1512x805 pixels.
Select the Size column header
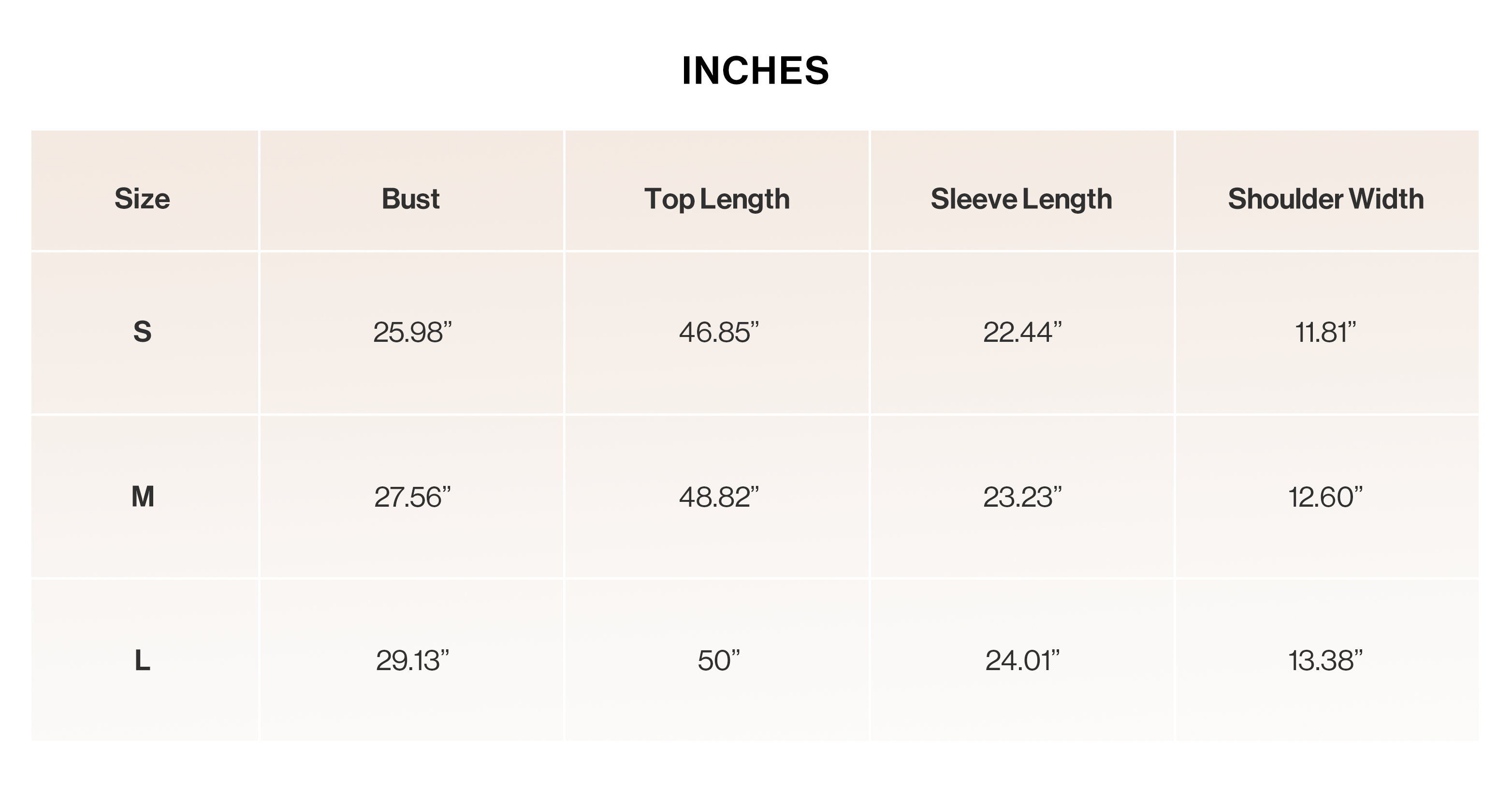click(x=143, y=198)
